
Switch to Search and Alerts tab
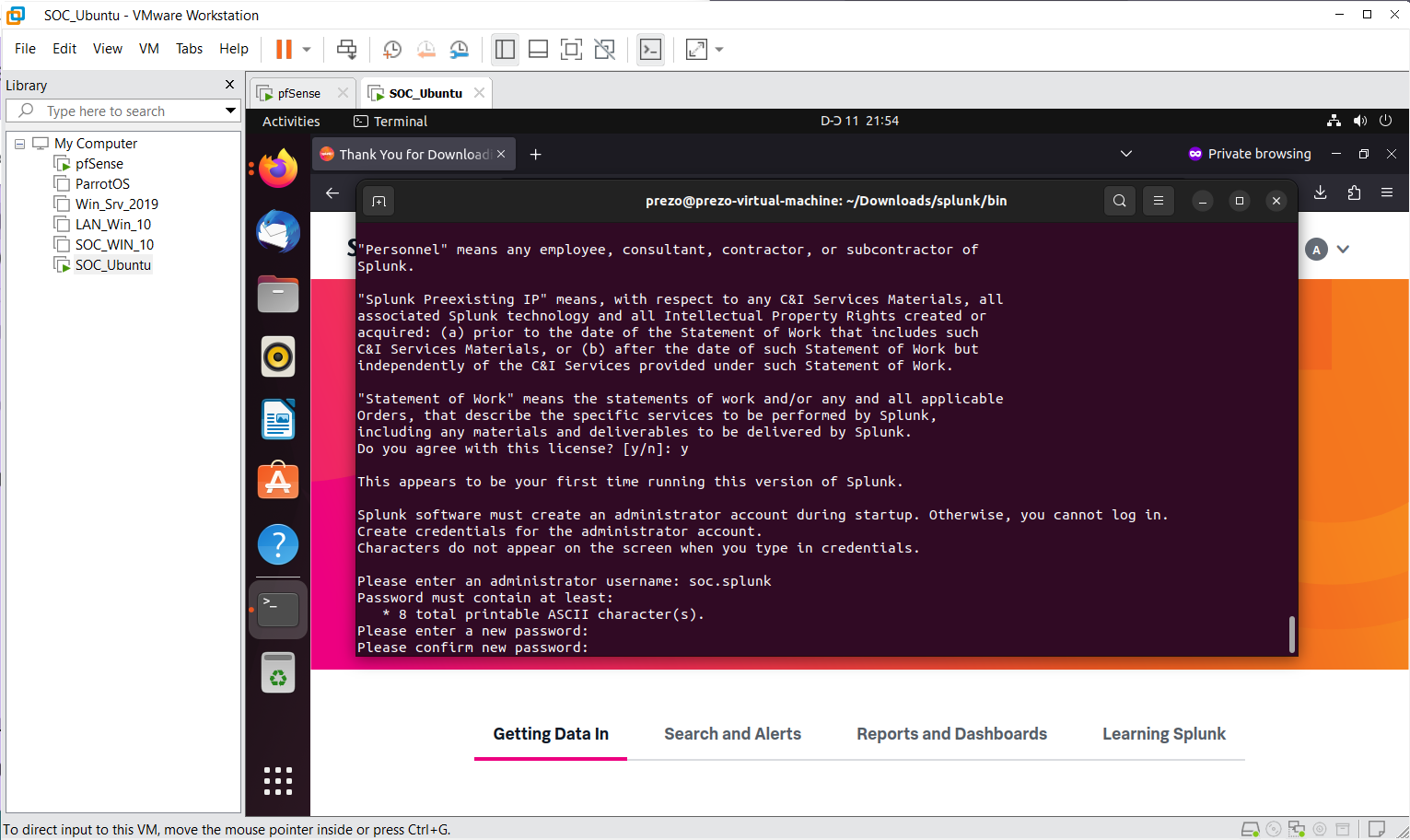[x=732, y=734]
